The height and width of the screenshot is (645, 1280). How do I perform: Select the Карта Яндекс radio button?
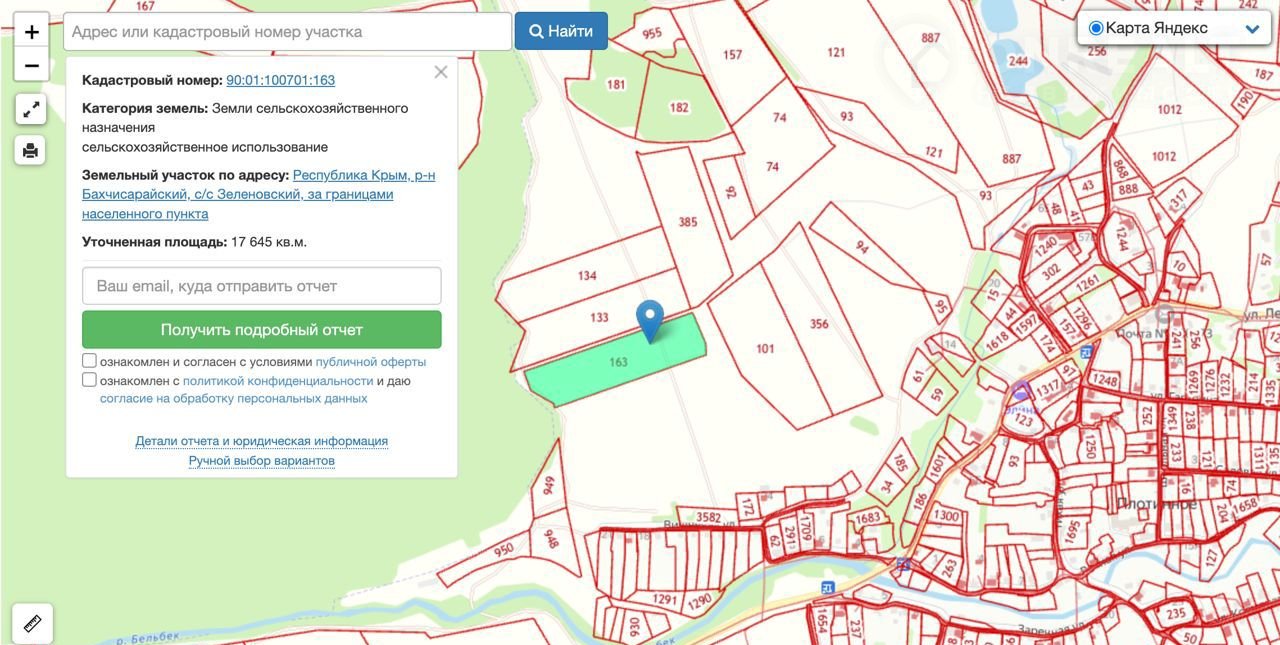click(1096, 28)
